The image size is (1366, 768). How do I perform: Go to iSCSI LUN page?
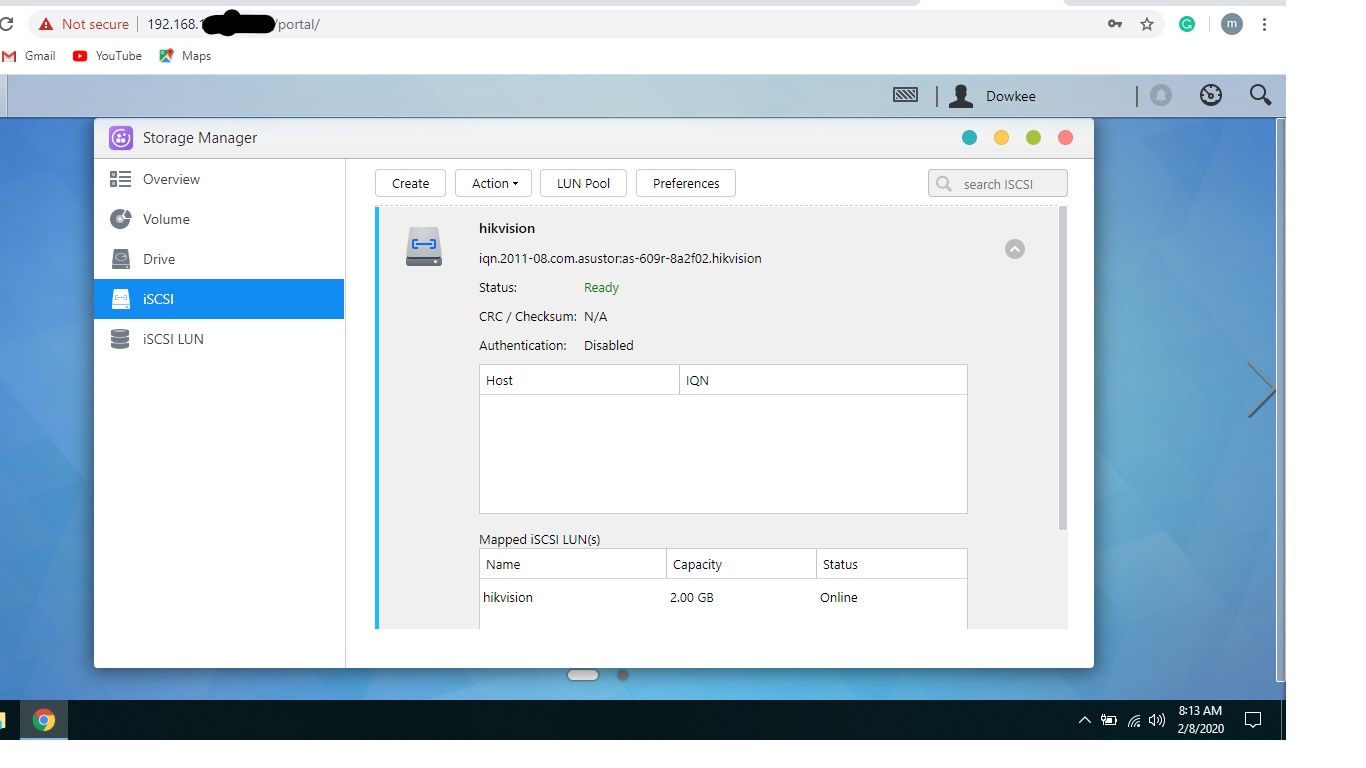point(172,339)
